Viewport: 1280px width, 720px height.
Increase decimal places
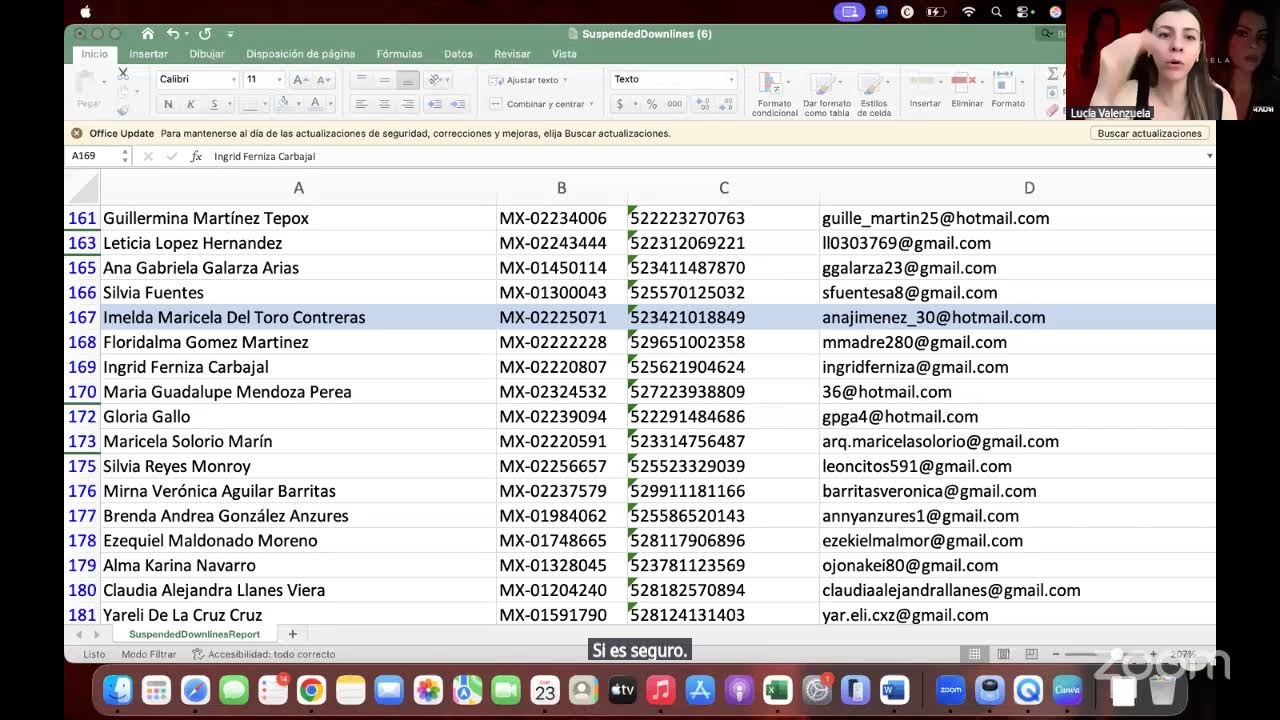click(702, 104)
